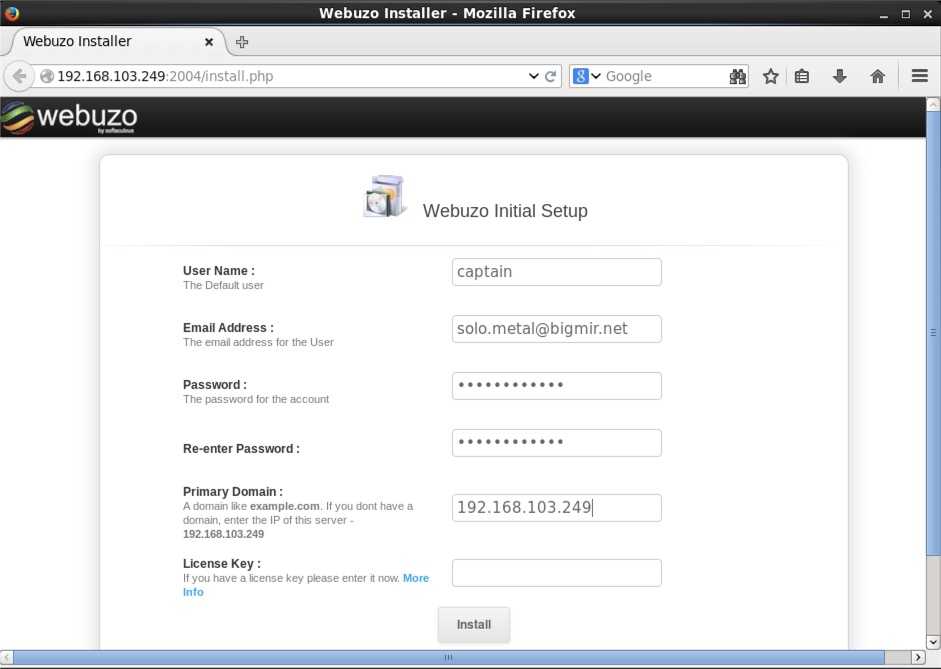
Task: Click the binoculars search icon
Action: tap(737, 76)
